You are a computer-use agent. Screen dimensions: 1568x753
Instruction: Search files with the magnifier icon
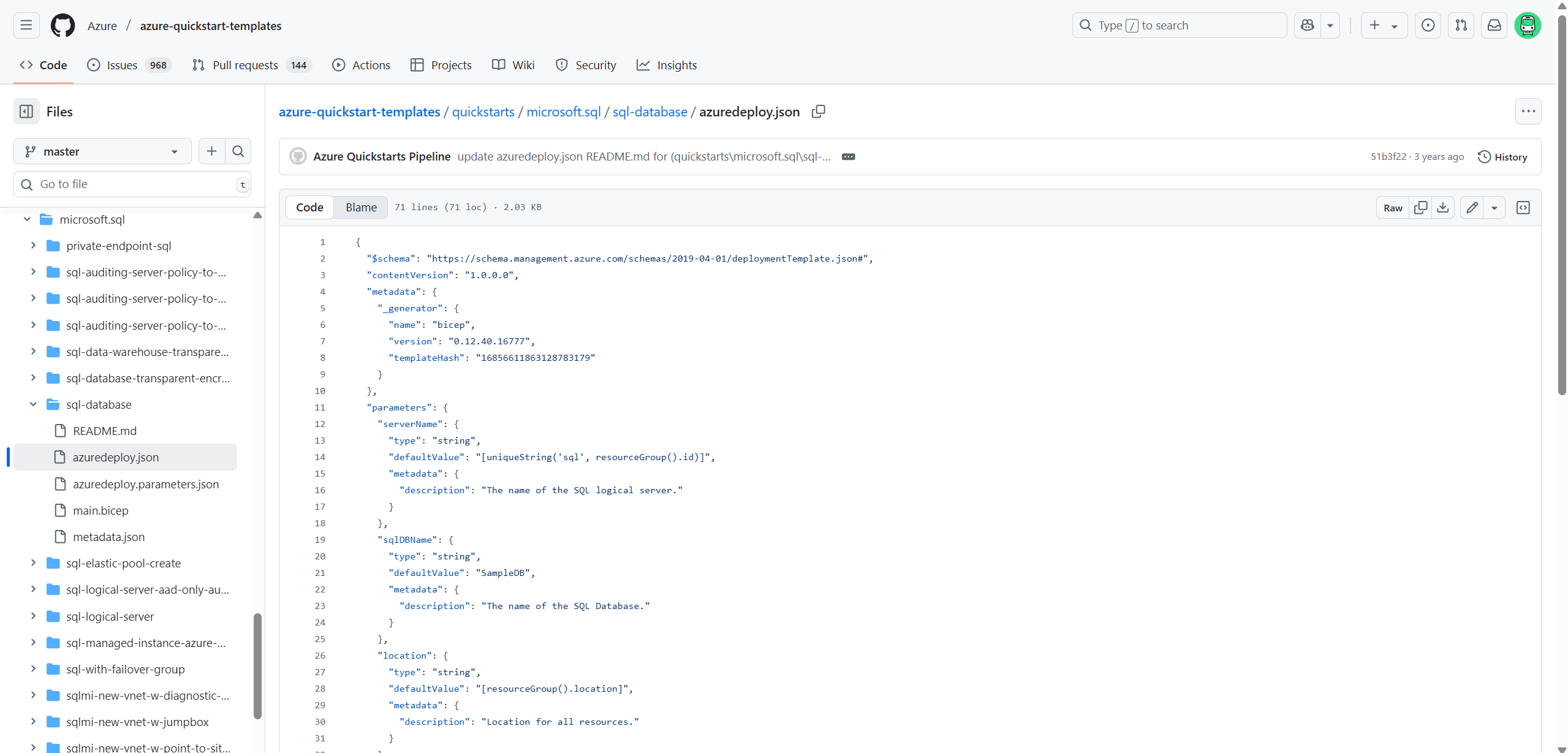[238, 151]
